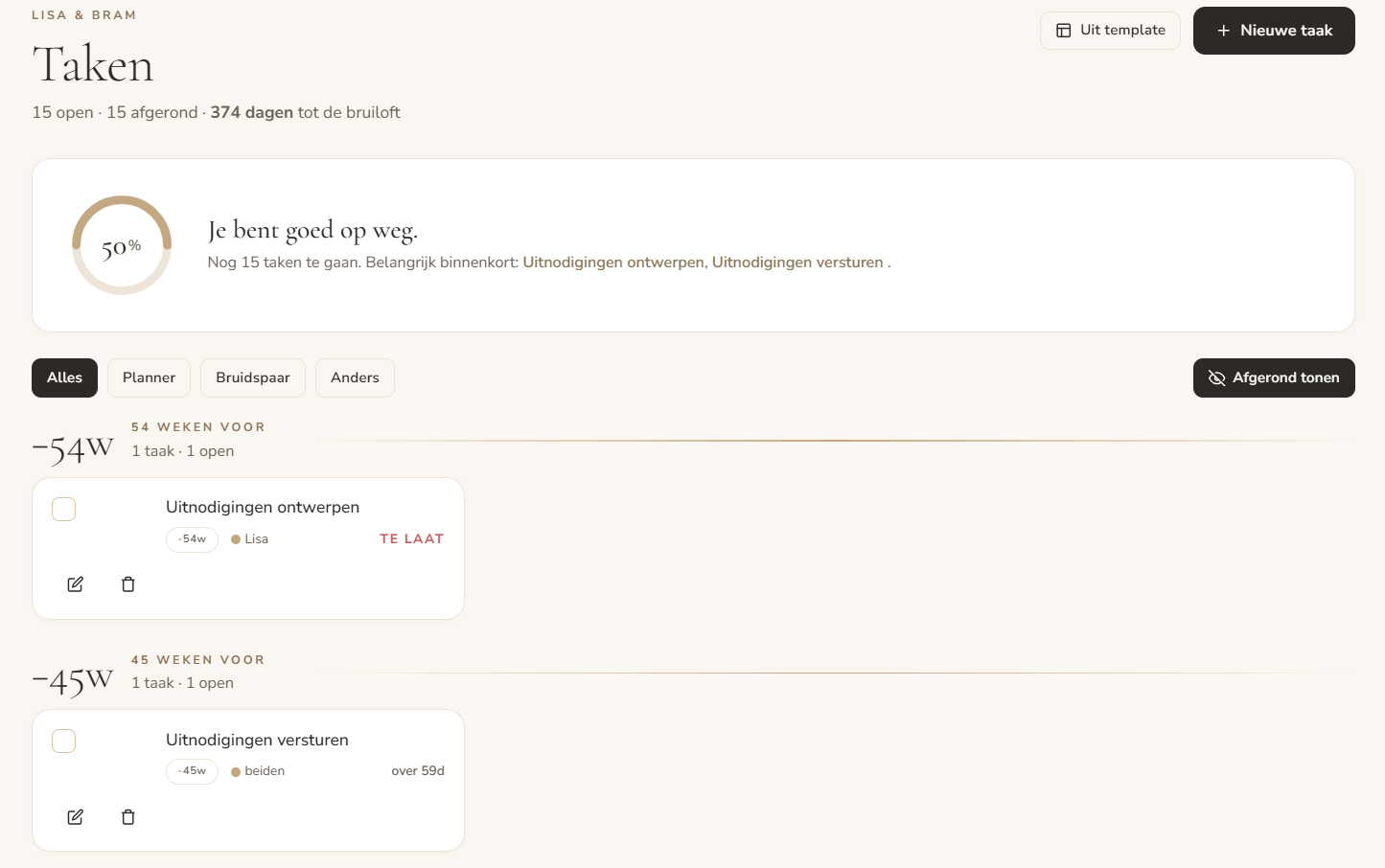
Task: Filter tasks by Bruidspaar
Action: point(253,377)
